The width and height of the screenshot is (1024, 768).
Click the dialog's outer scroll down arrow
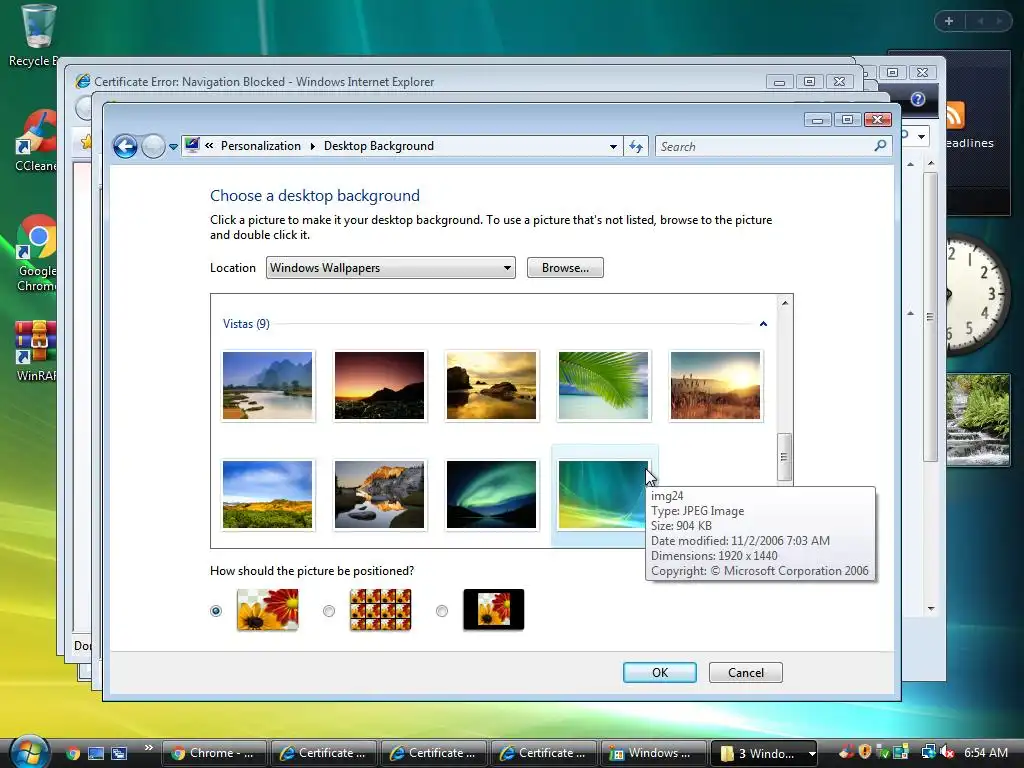931,609
